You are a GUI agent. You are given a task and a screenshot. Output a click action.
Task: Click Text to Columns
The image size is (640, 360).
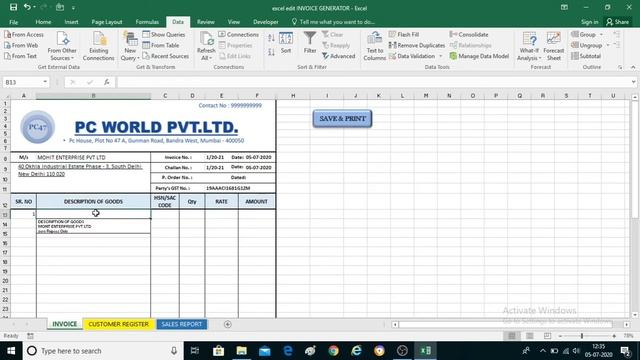tap(374, 46)
